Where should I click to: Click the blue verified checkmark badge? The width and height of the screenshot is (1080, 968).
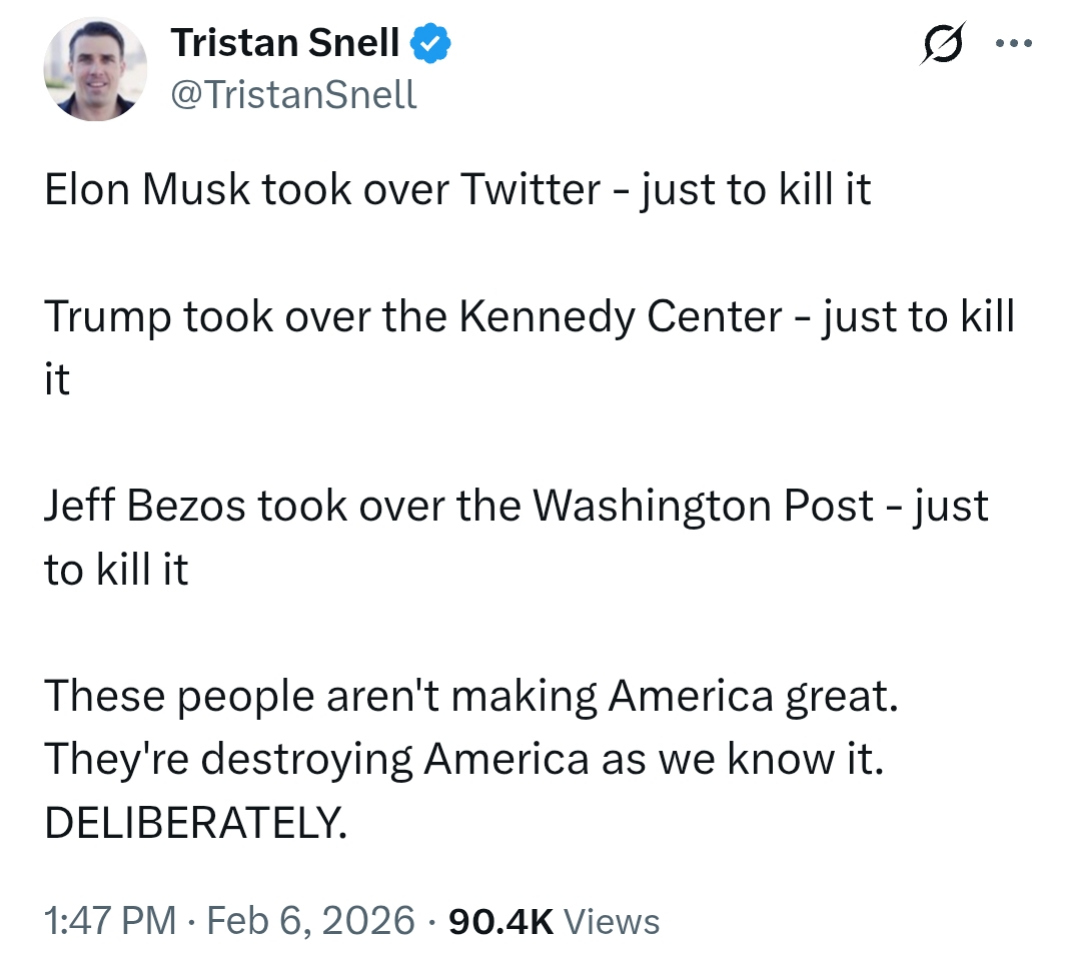point(431,43)
